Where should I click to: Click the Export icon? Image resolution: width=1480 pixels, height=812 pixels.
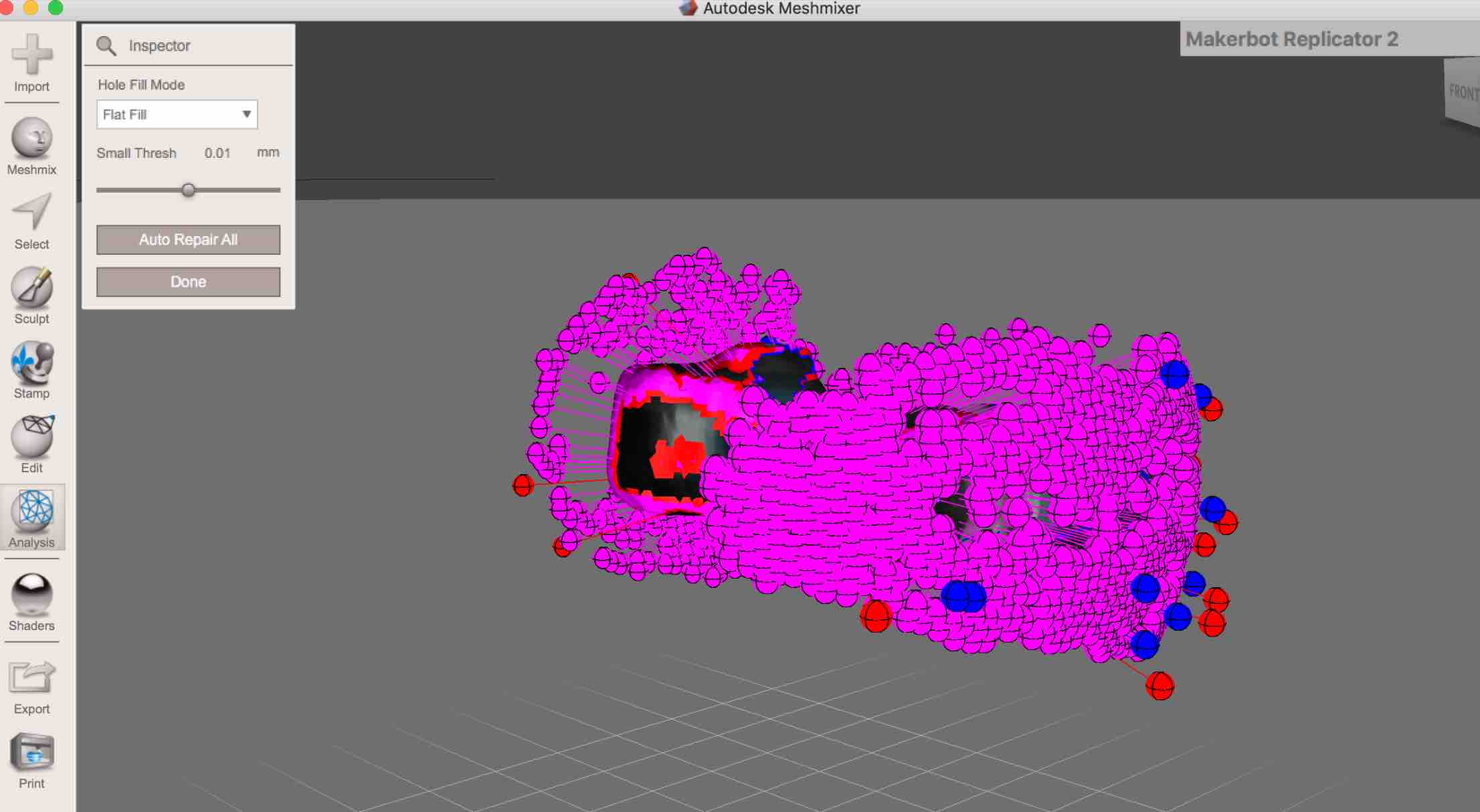pyautogui.click(x=31, y=678)
